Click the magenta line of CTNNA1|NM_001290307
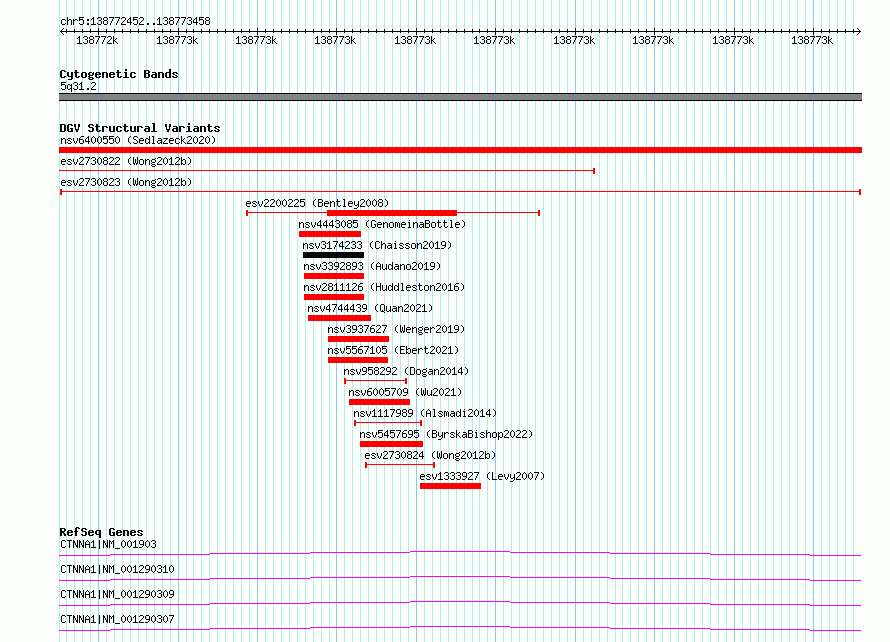 coord(460,628)
